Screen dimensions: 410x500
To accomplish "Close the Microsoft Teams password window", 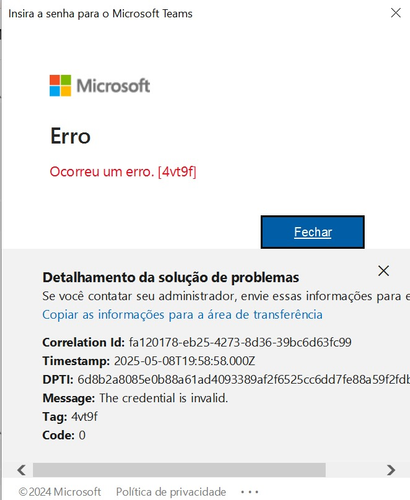I will (396, 13).
